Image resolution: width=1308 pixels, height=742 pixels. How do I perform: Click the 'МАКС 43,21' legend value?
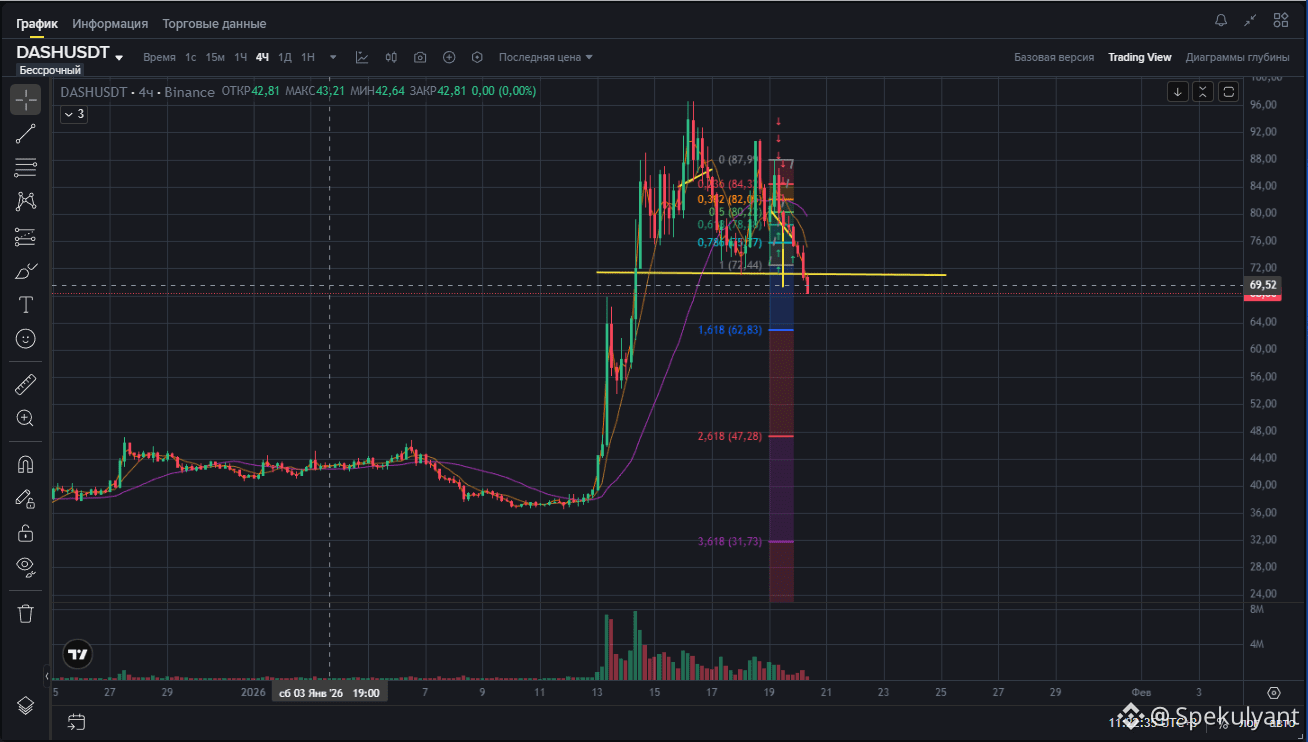(x=315, y=91)
